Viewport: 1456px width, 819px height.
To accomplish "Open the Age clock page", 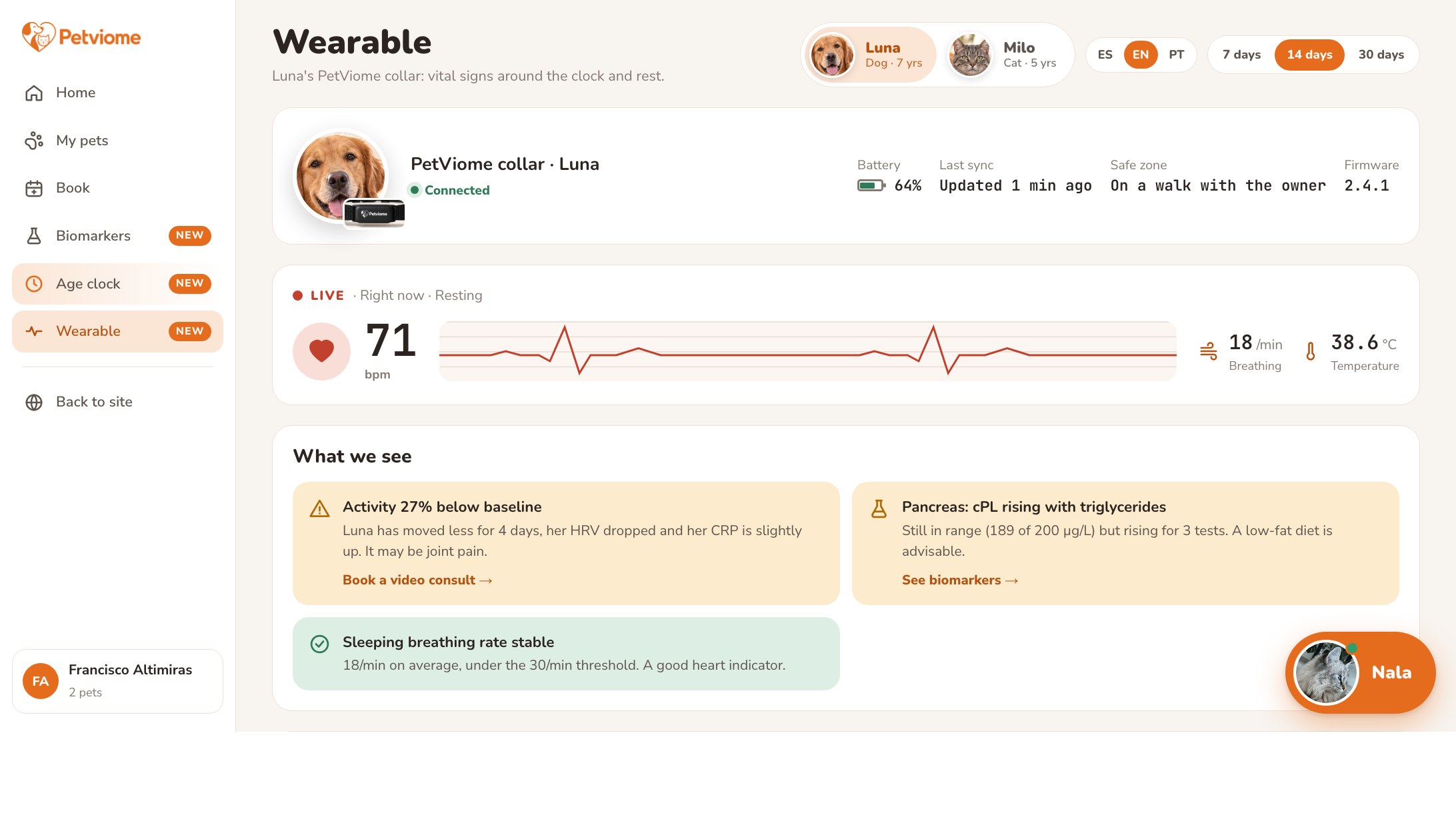I will tap(117, 284).
